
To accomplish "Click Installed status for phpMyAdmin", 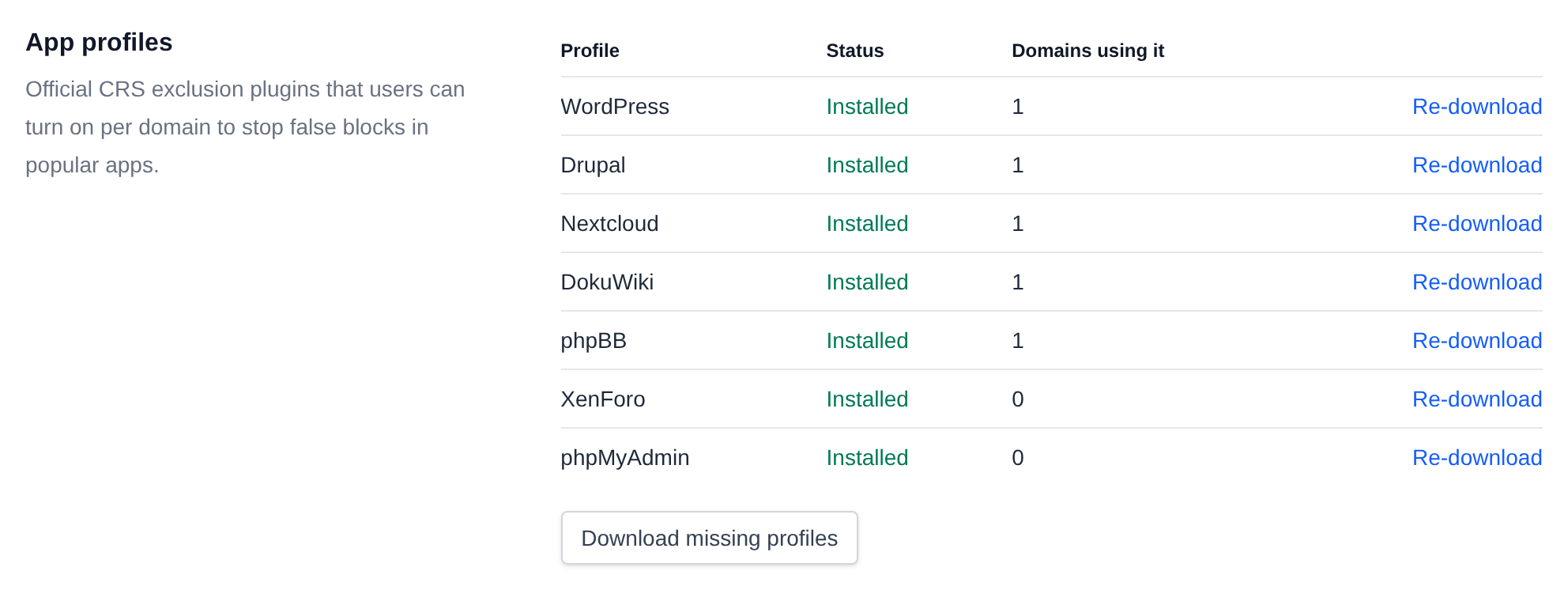I will (x=867, y=458).
